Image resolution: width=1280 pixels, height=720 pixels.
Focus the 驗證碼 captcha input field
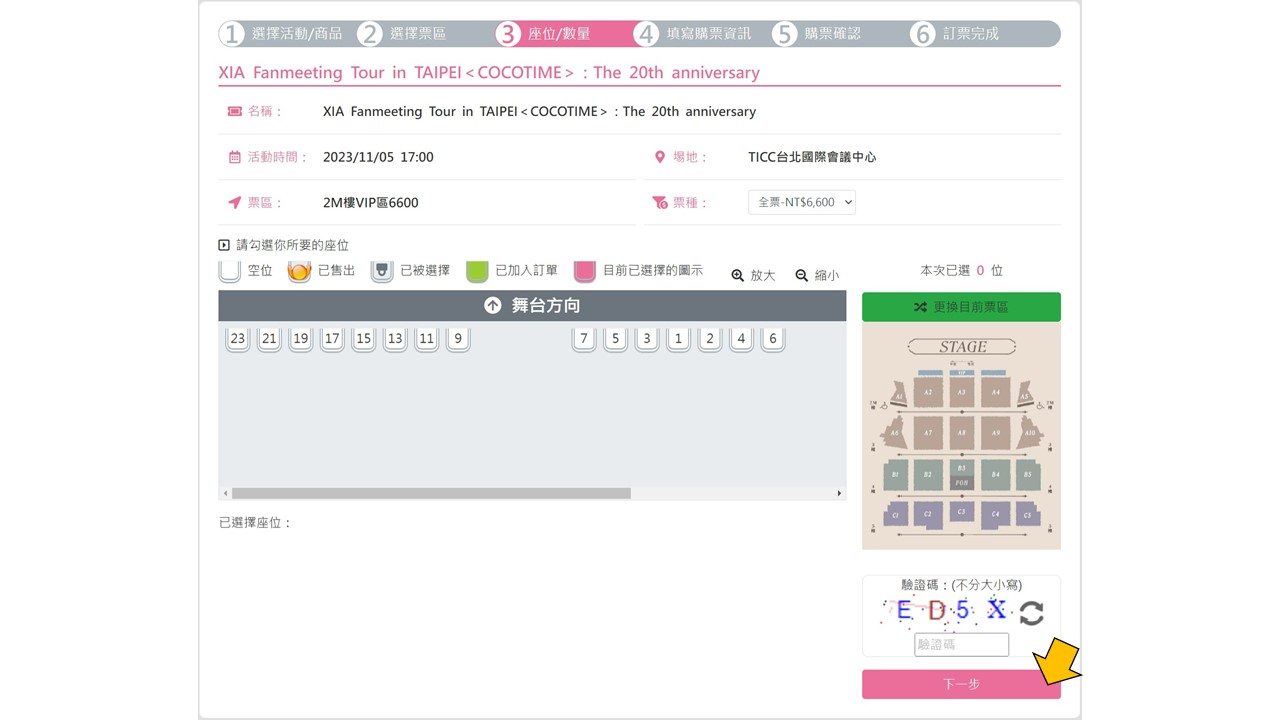point(961,645)
